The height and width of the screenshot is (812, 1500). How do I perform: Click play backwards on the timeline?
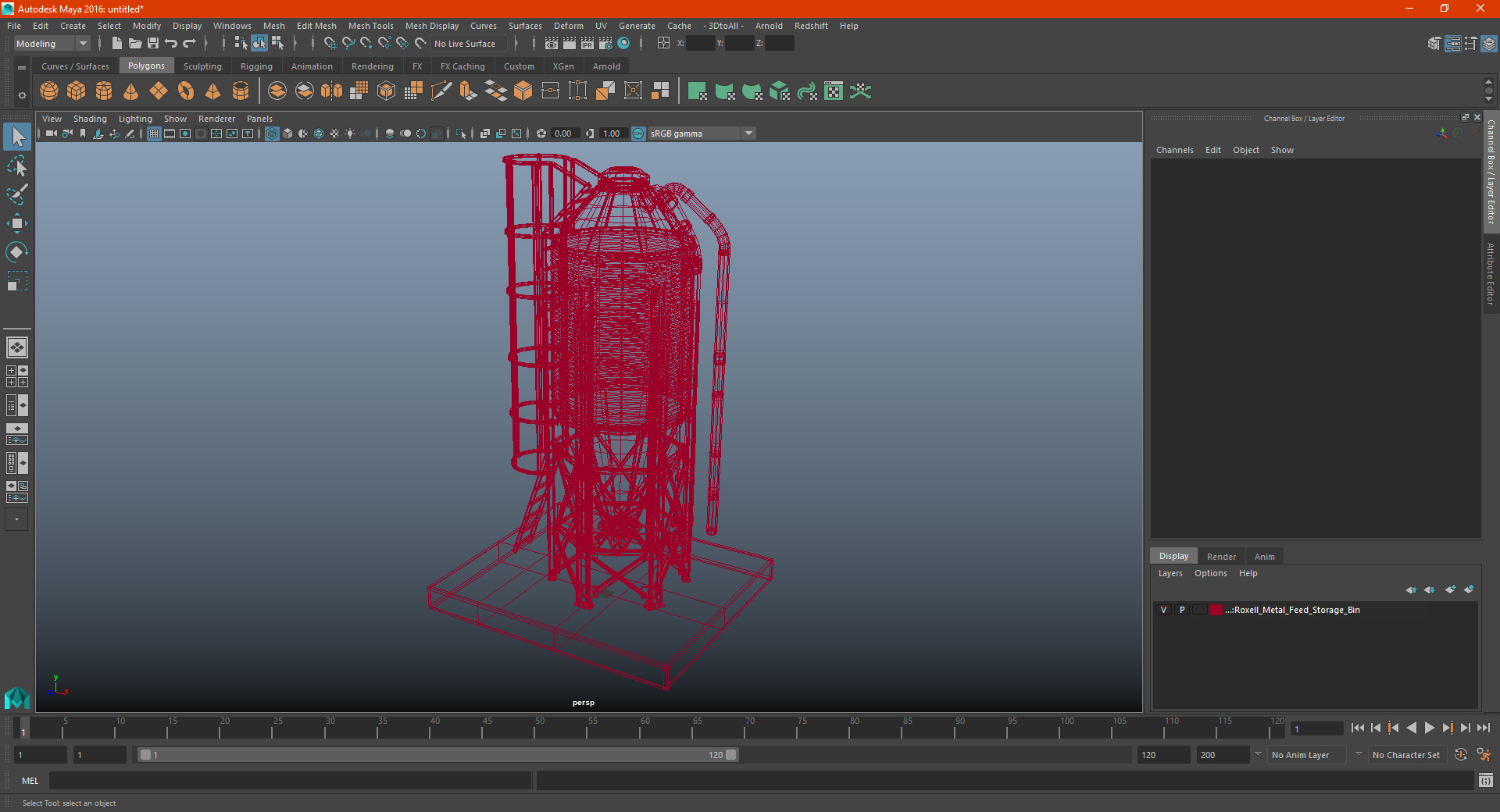coord(1411,728)
